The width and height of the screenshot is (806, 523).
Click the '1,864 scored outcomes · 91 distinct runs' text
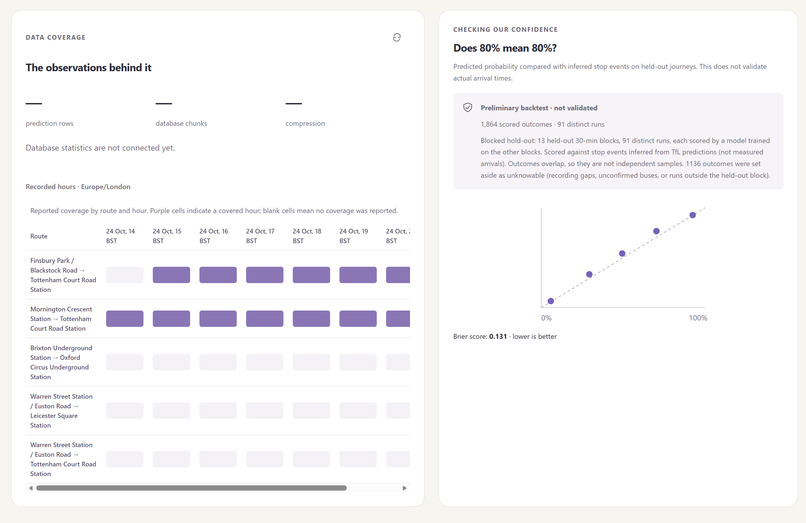pyautogui.click(x=542, y=124)
